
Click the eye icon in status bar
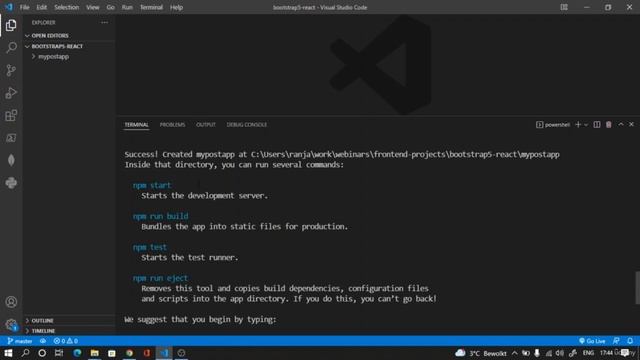43,341
